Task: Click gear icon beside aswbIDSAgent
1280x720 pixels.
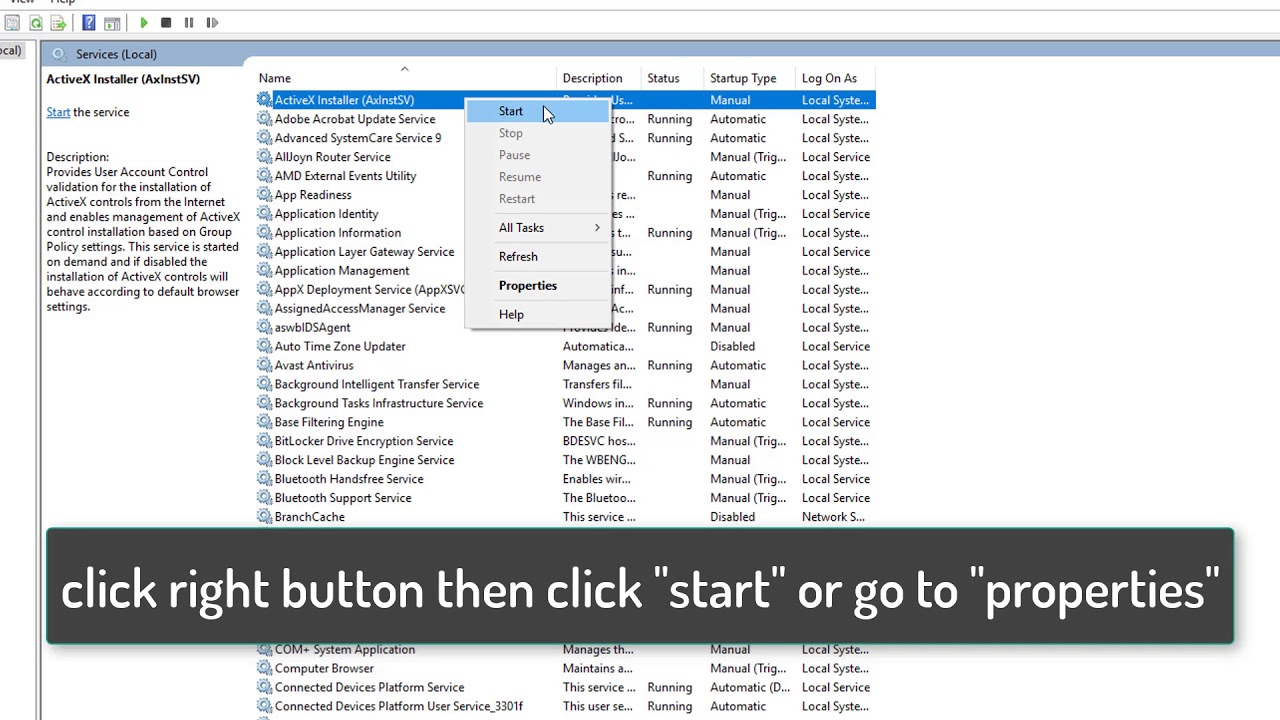Action: 264,327
